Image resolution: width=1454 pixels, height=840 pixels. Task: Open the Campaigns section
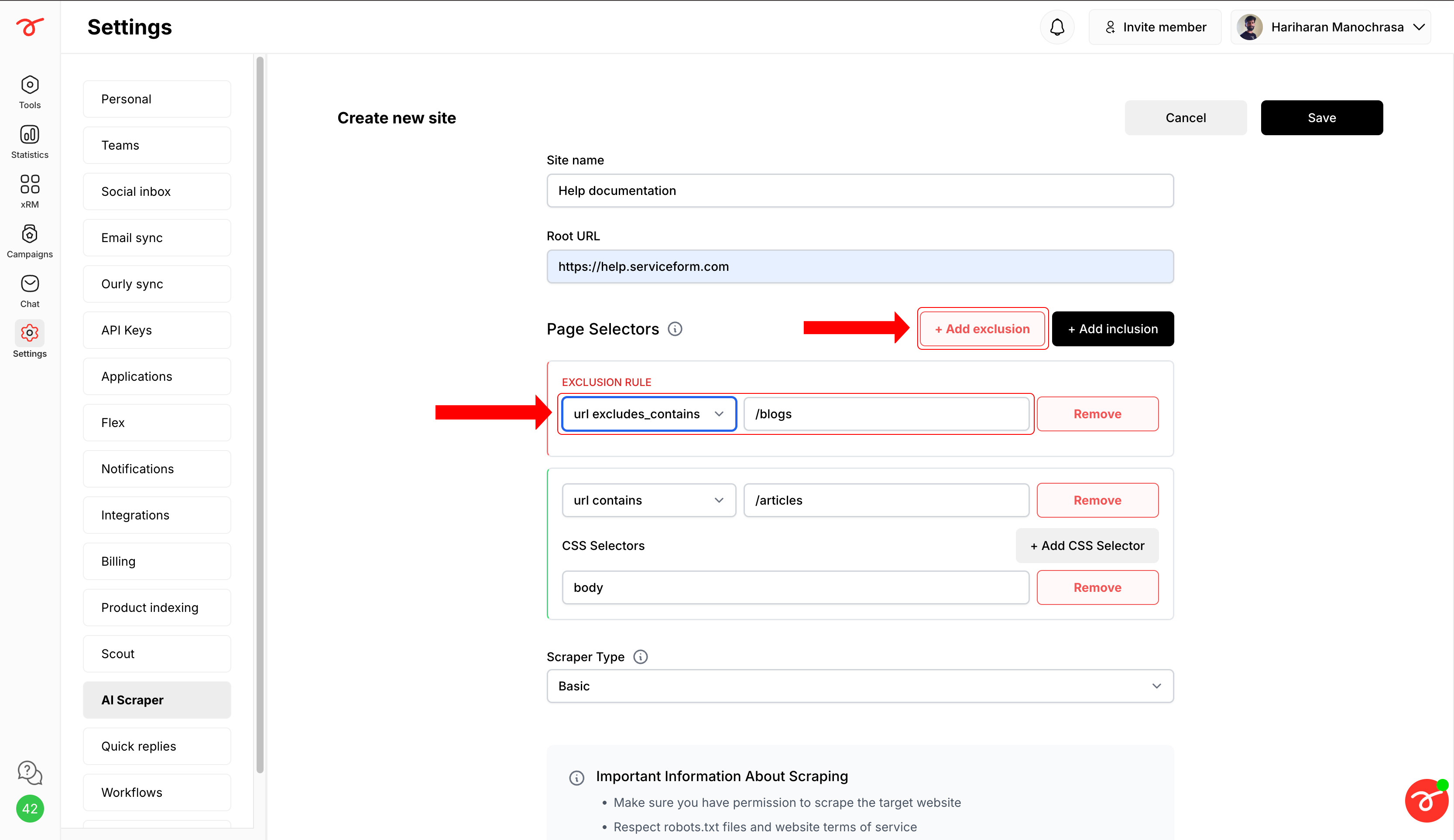point(29,242)
